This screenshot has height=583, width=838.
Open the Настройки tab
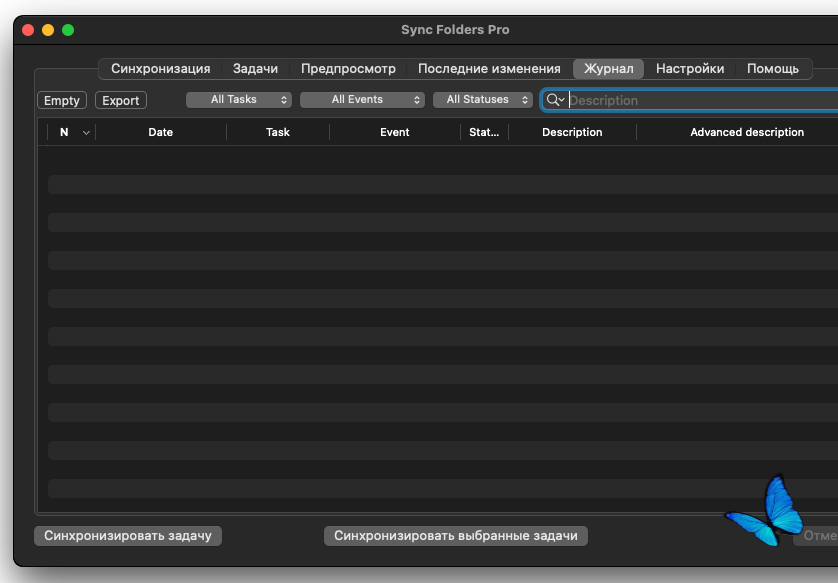coord(690,69)
